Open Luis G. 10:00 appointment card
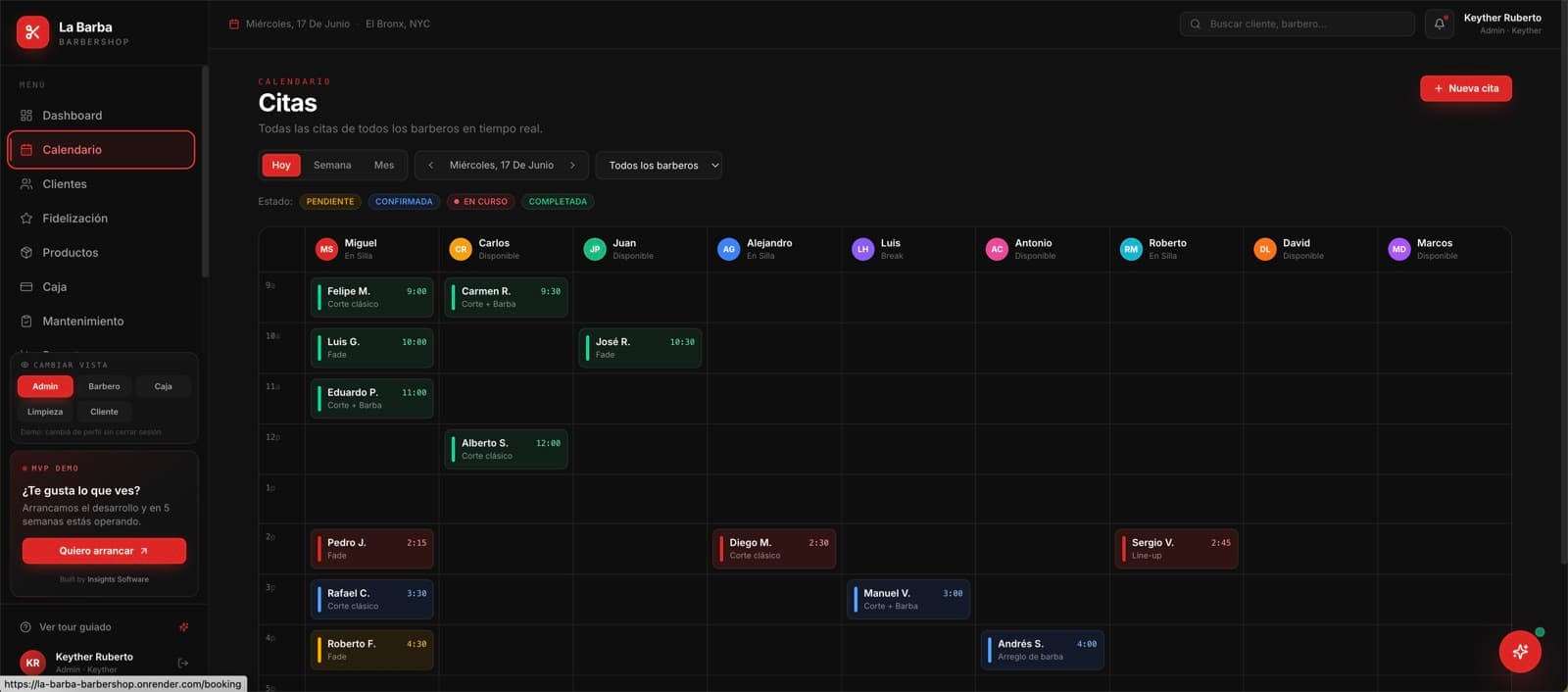Screen dimensions: 1568x692 click(372, 348)
